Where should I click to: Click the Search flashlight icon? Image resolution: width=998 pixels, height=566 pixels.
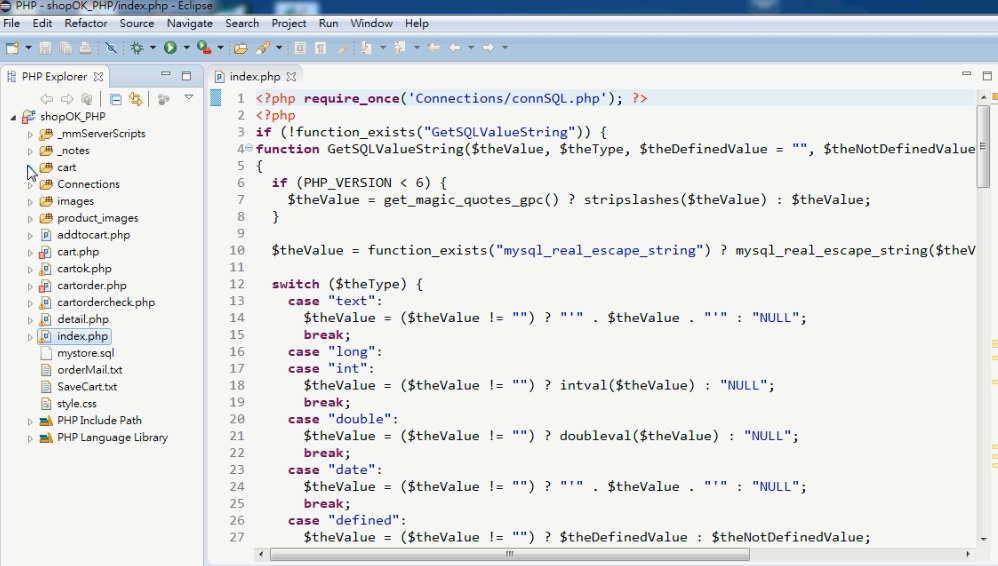(x=262, y=48)
